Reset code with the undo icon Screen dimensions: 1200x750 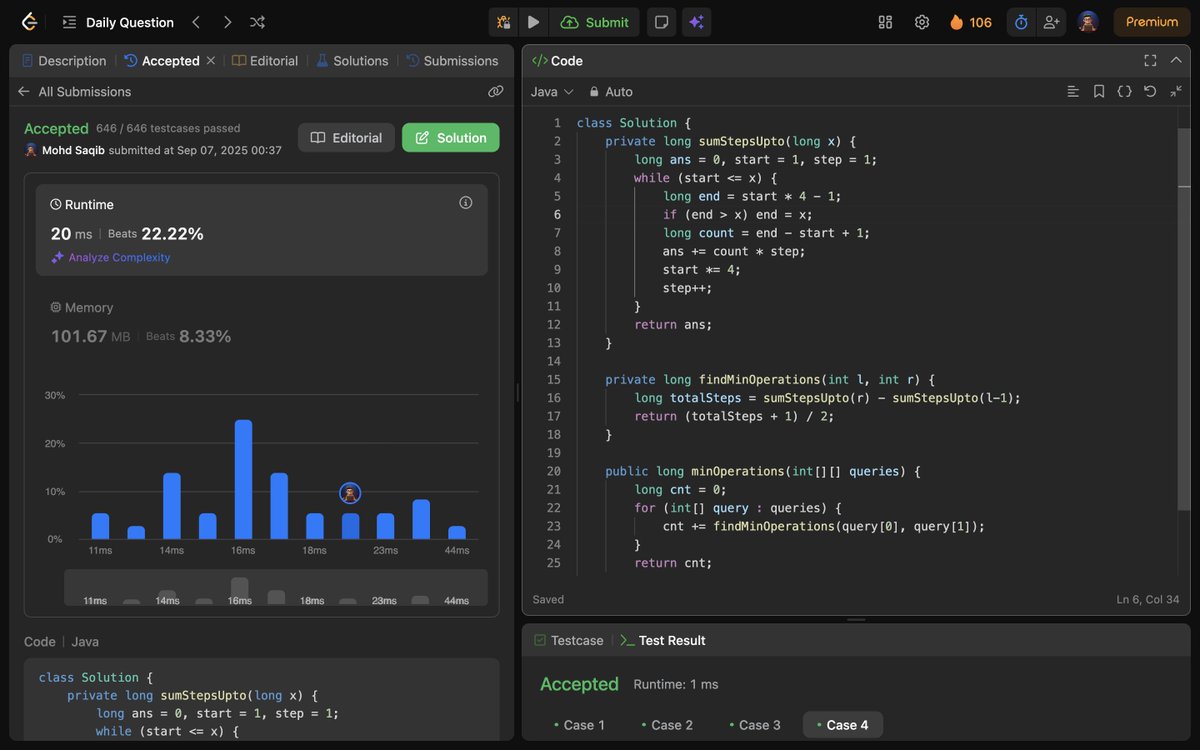(x=1150, y=92)
